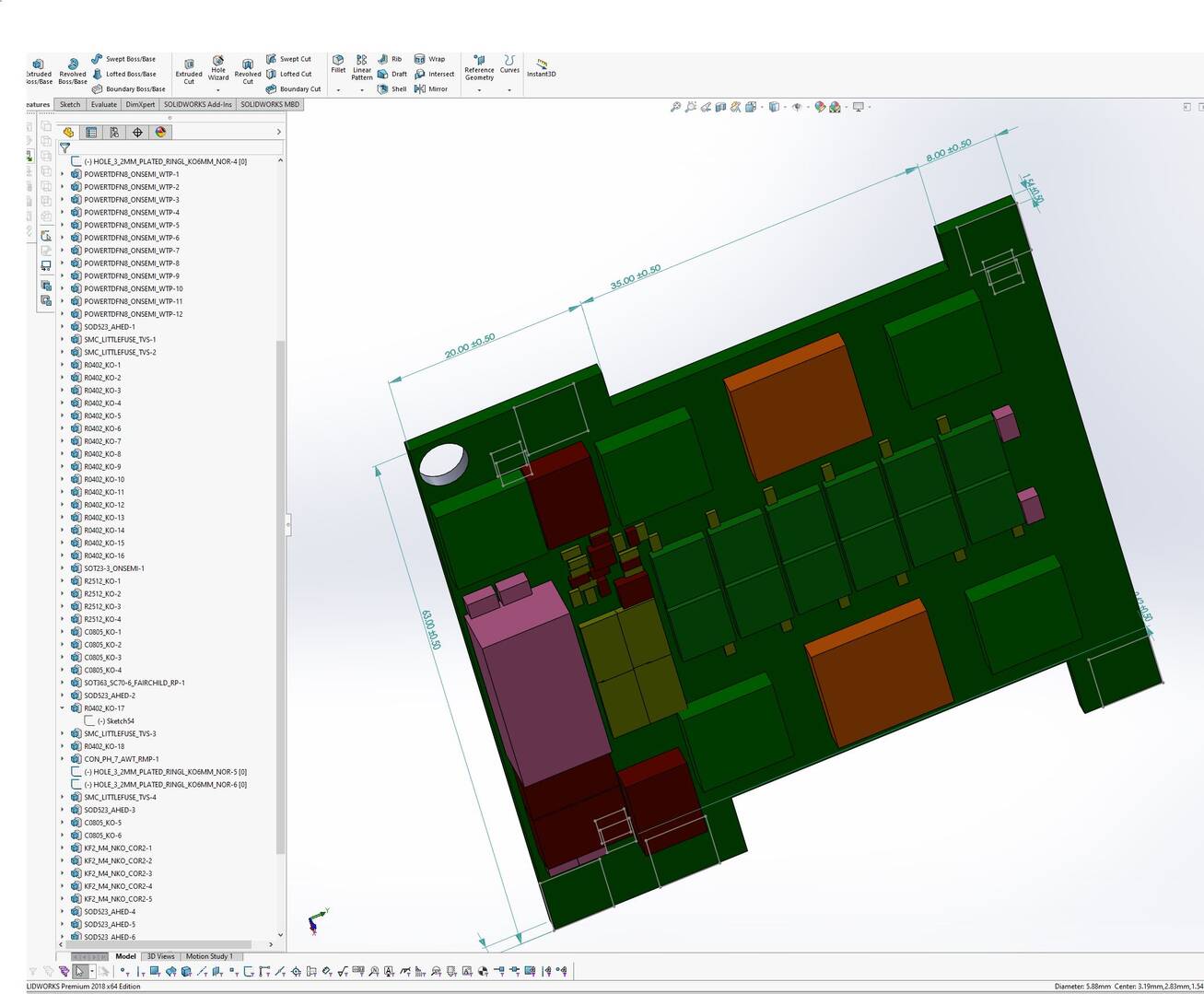Open the ConfigurationManager panel tab
Viewport: 1204px width, 994px height.
(114, 133)
